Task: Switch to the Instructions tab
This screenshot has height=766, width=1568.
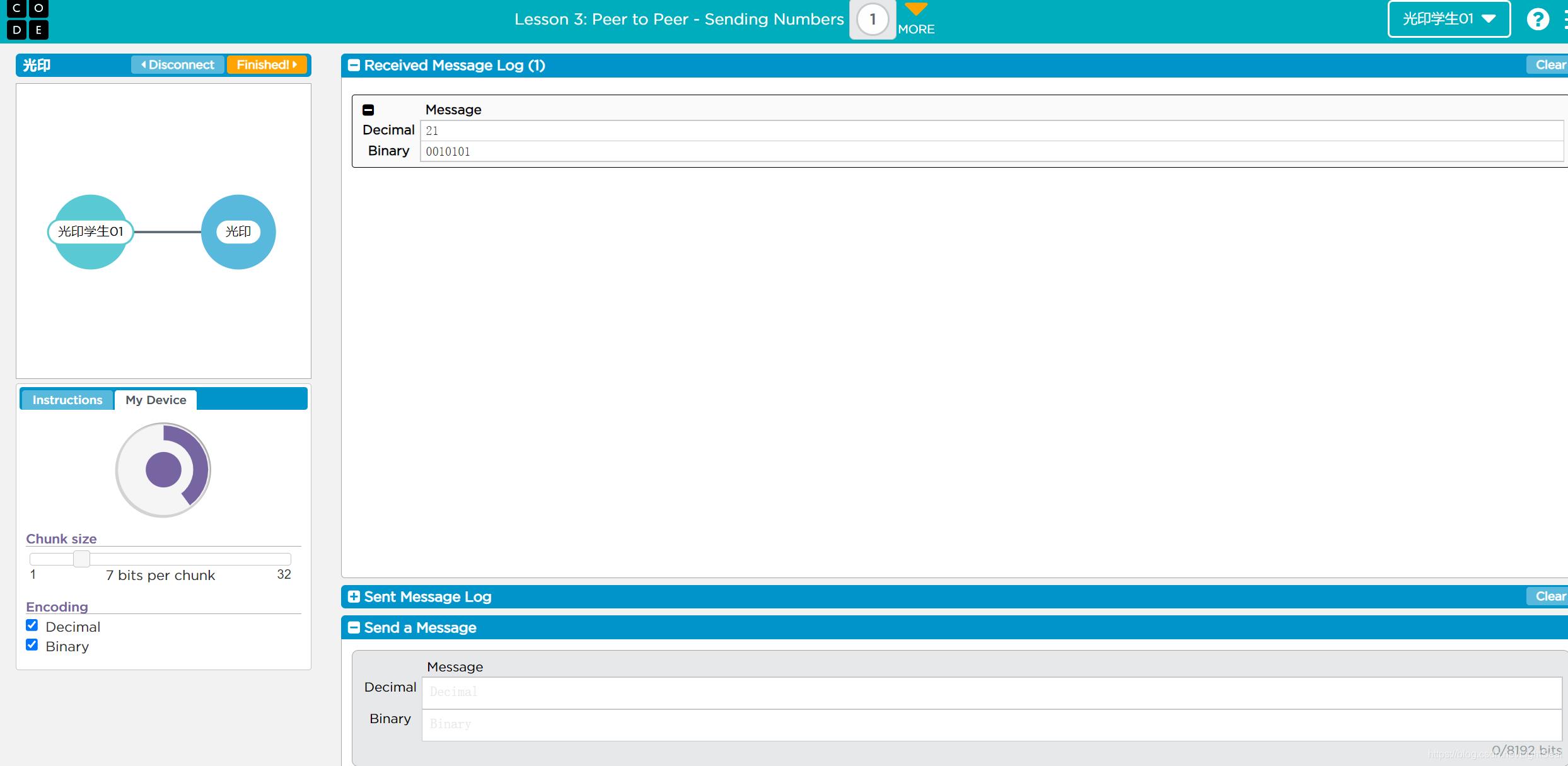Action: click(67, 399)
